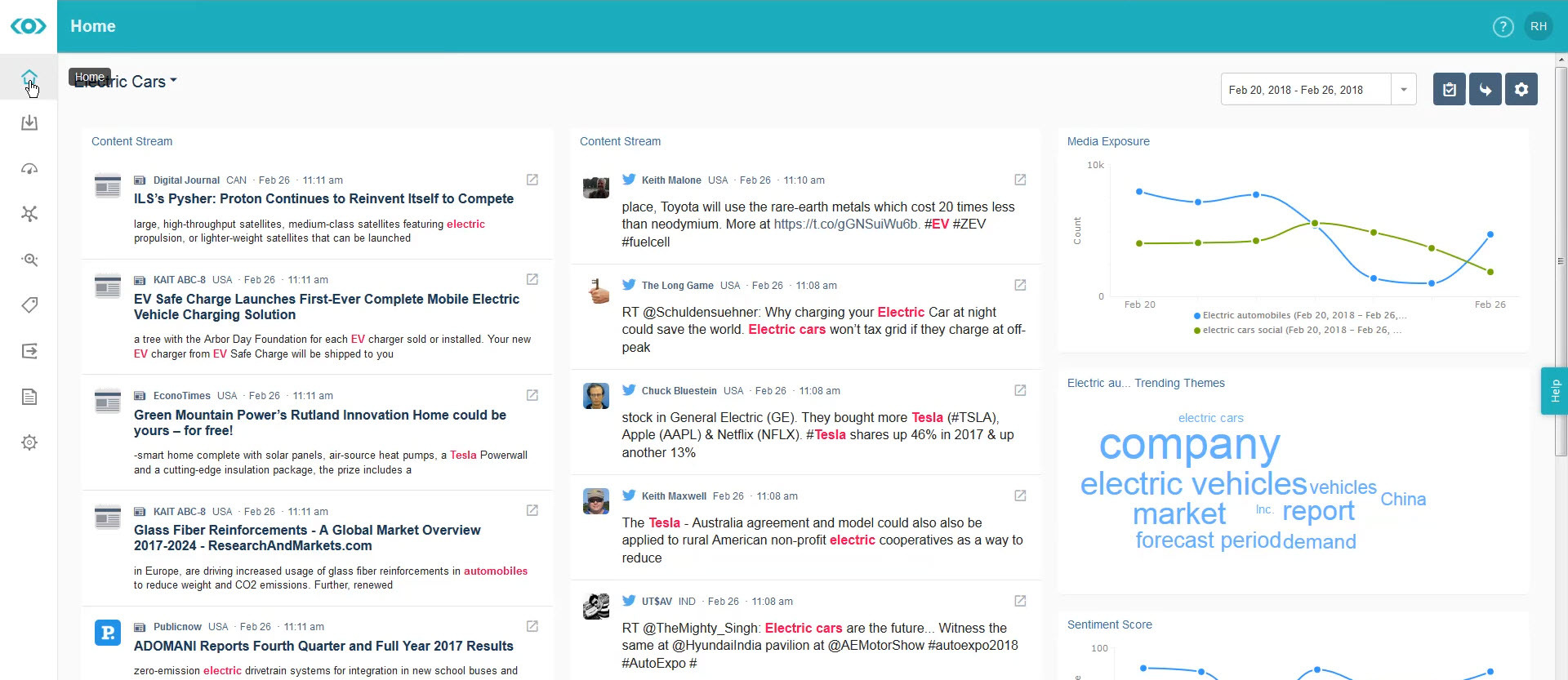
Task: Click 'demand' in the themes cloud
Action: click(x=1320, y=541)
